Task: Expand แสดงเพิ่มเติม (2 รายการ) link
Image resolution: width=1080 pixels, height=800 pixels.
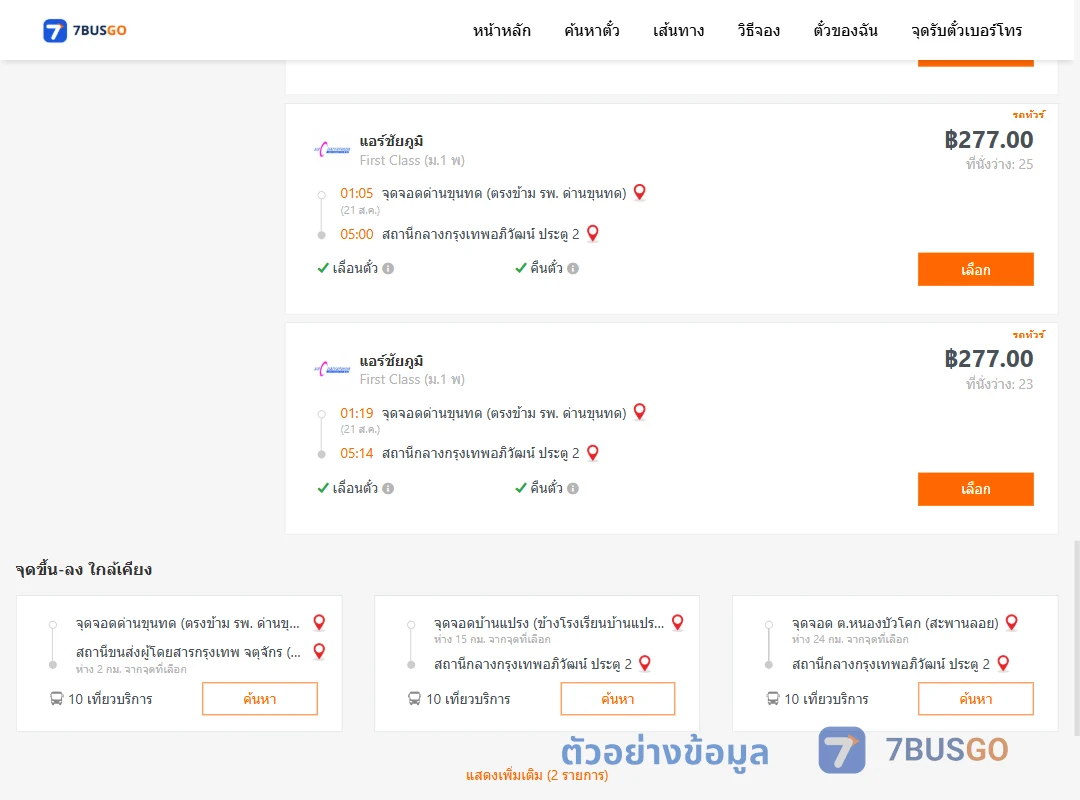Action: [x=537, y=775]
